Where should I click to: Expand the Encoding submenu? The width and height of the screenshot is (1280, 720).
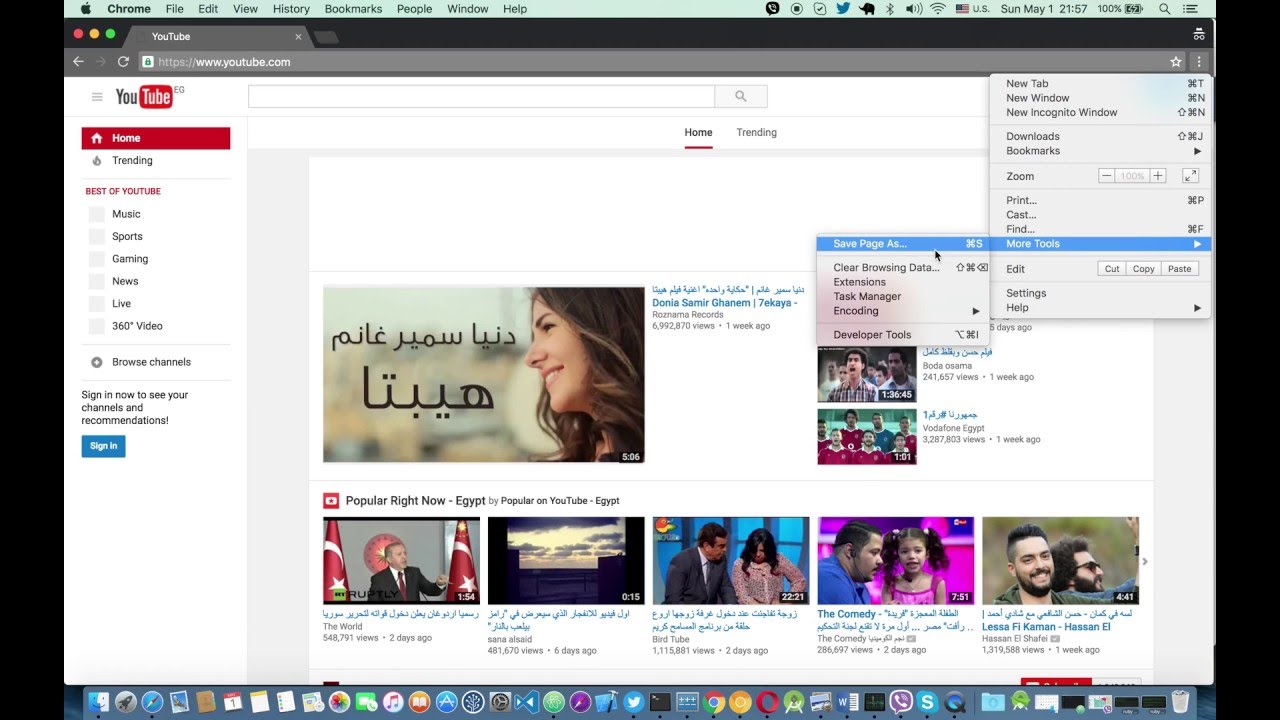[x=903, y=311]
